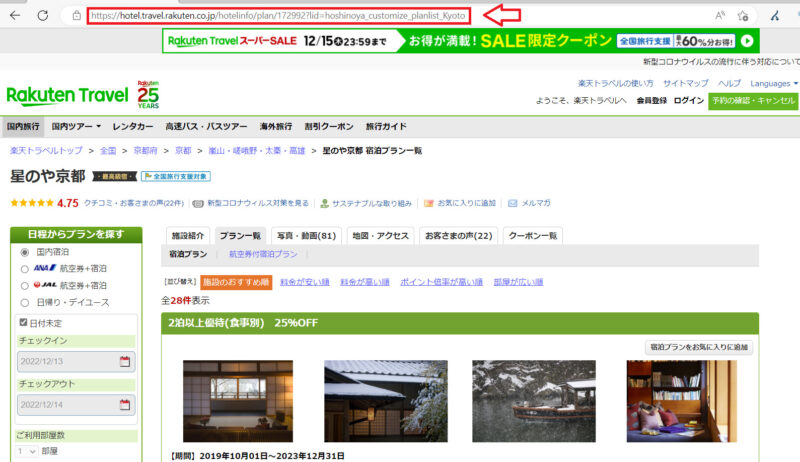Select the 国内宿泊 radio button
Image resolution: width=800 pixels, height=462 pixels.
click(25, 252)
